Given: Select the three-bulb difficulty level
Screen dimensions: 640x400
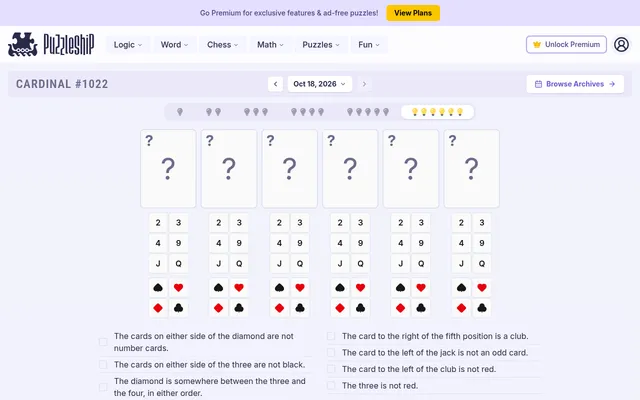Looking at the screenshot, I should click(x=256, y=112).
